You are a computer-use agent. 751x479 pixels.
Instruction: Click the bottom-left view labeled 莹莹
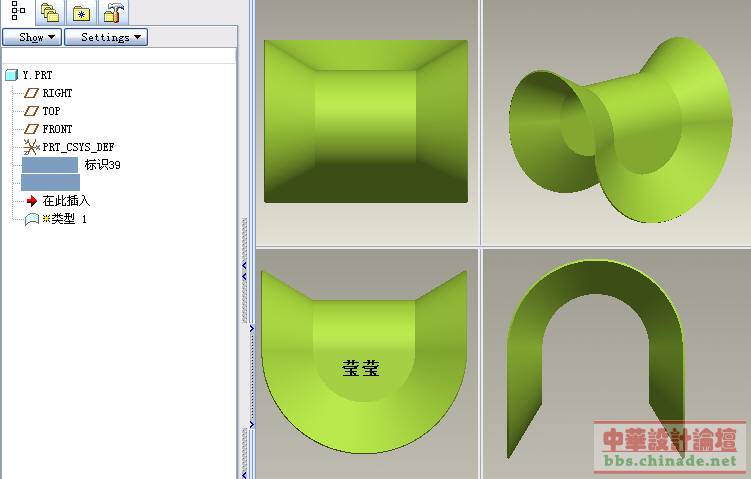[364, 362]
